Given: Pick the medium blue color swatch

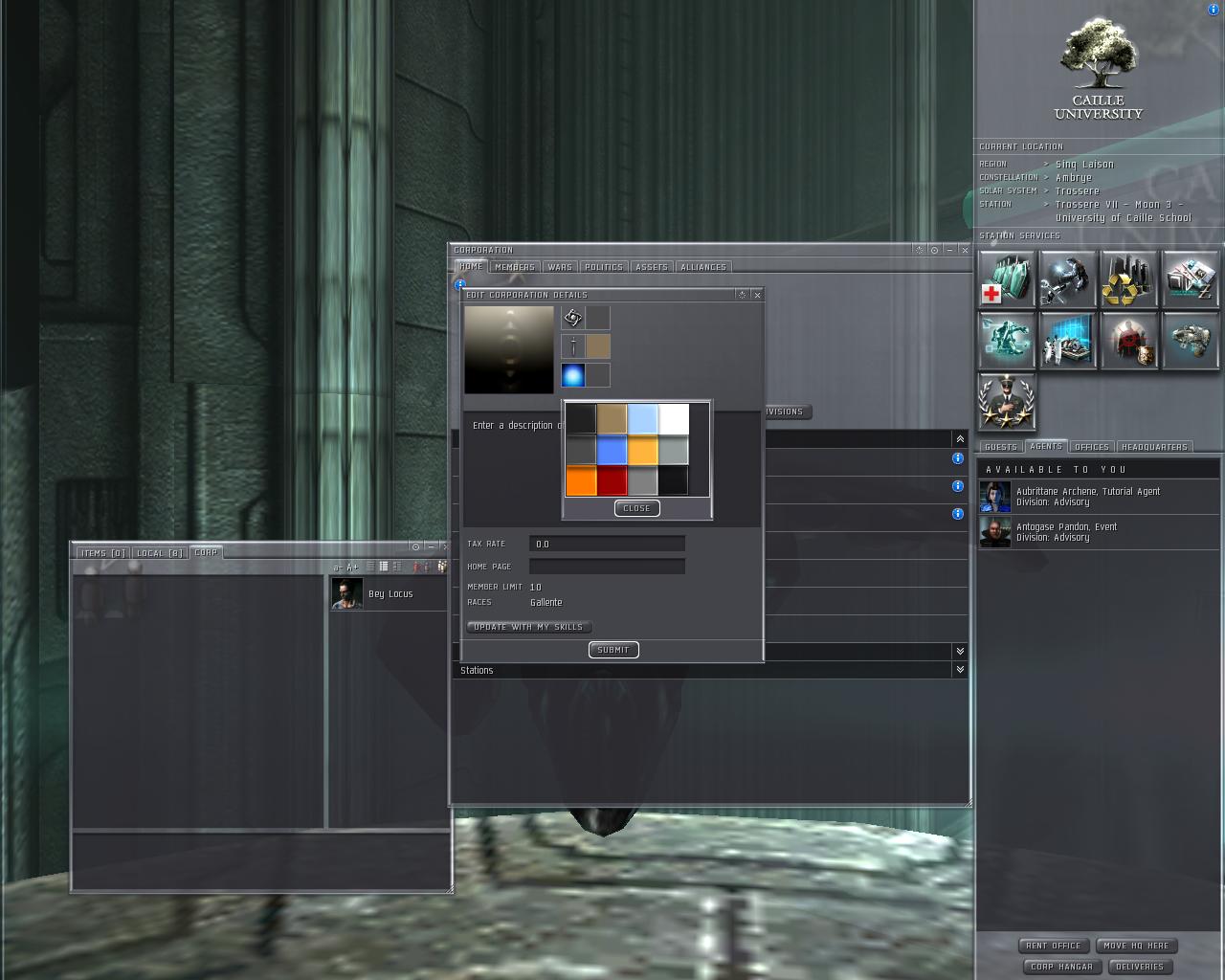Looking at the screenshot, I should coord(612,450).
